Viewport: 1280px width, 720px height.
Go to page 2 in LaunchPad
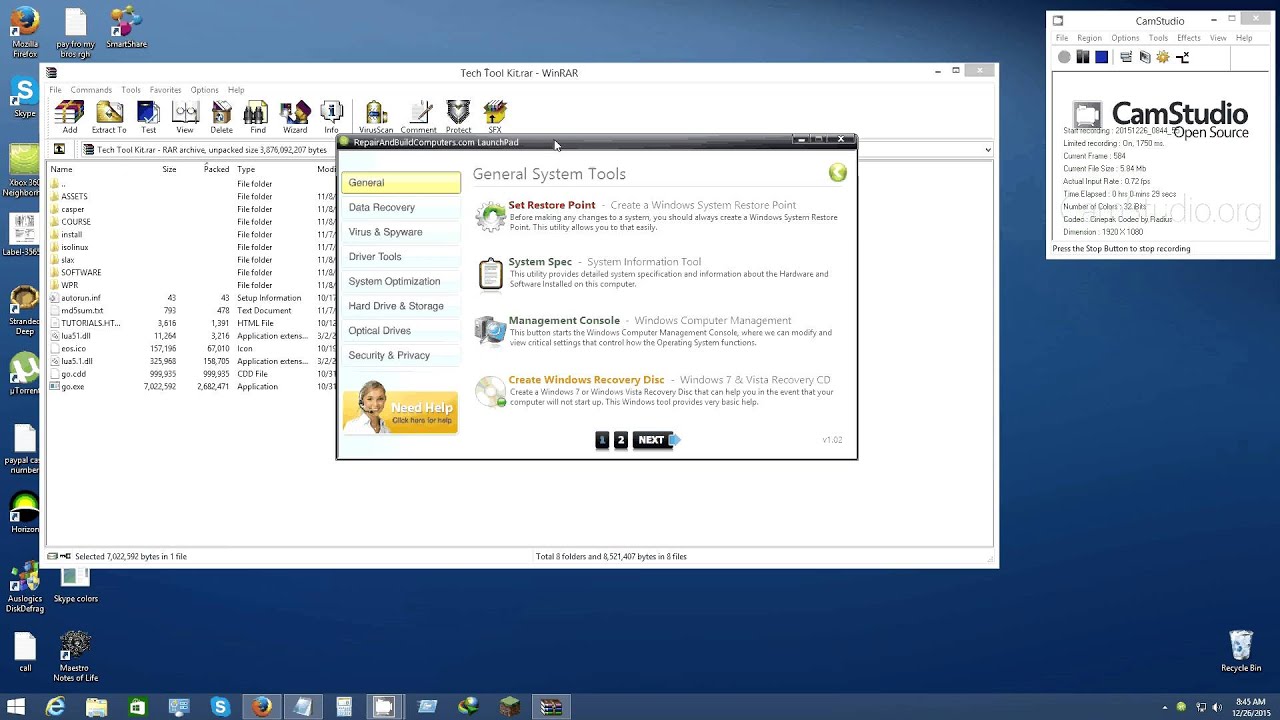pos(620,440)
